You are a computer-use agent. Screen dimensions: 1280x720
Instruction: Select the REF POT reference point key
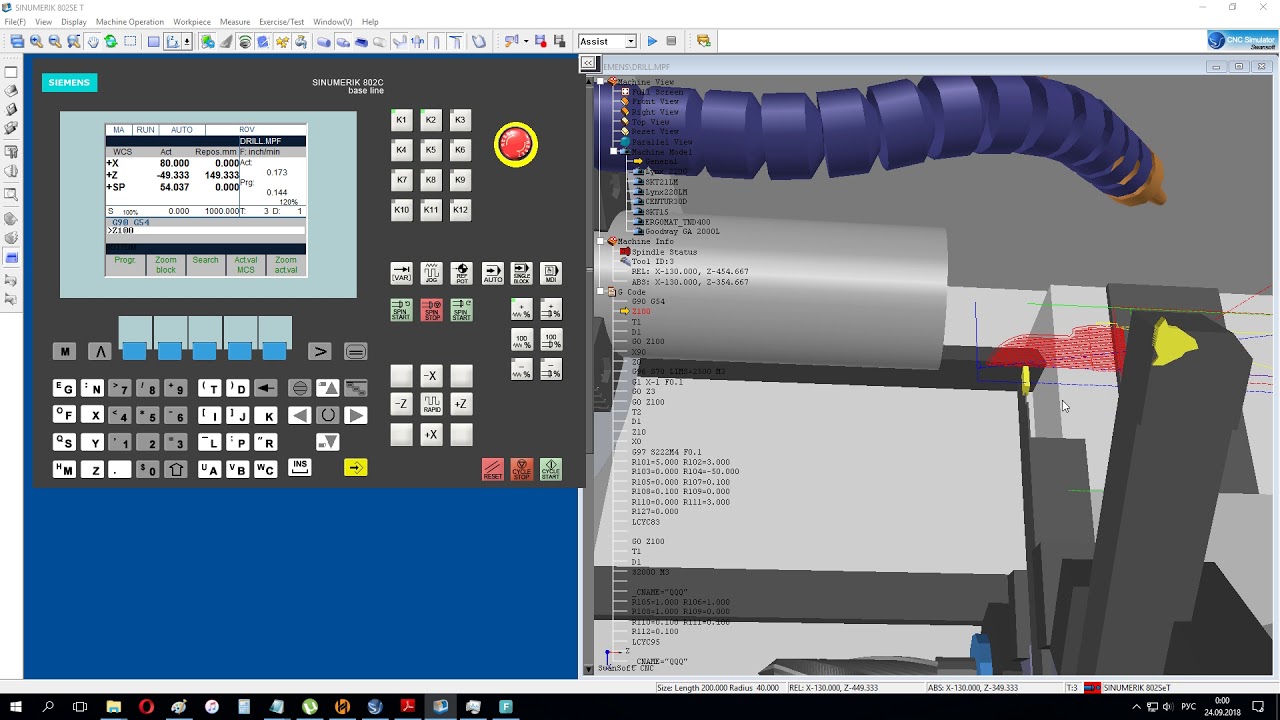click(461, 273)
